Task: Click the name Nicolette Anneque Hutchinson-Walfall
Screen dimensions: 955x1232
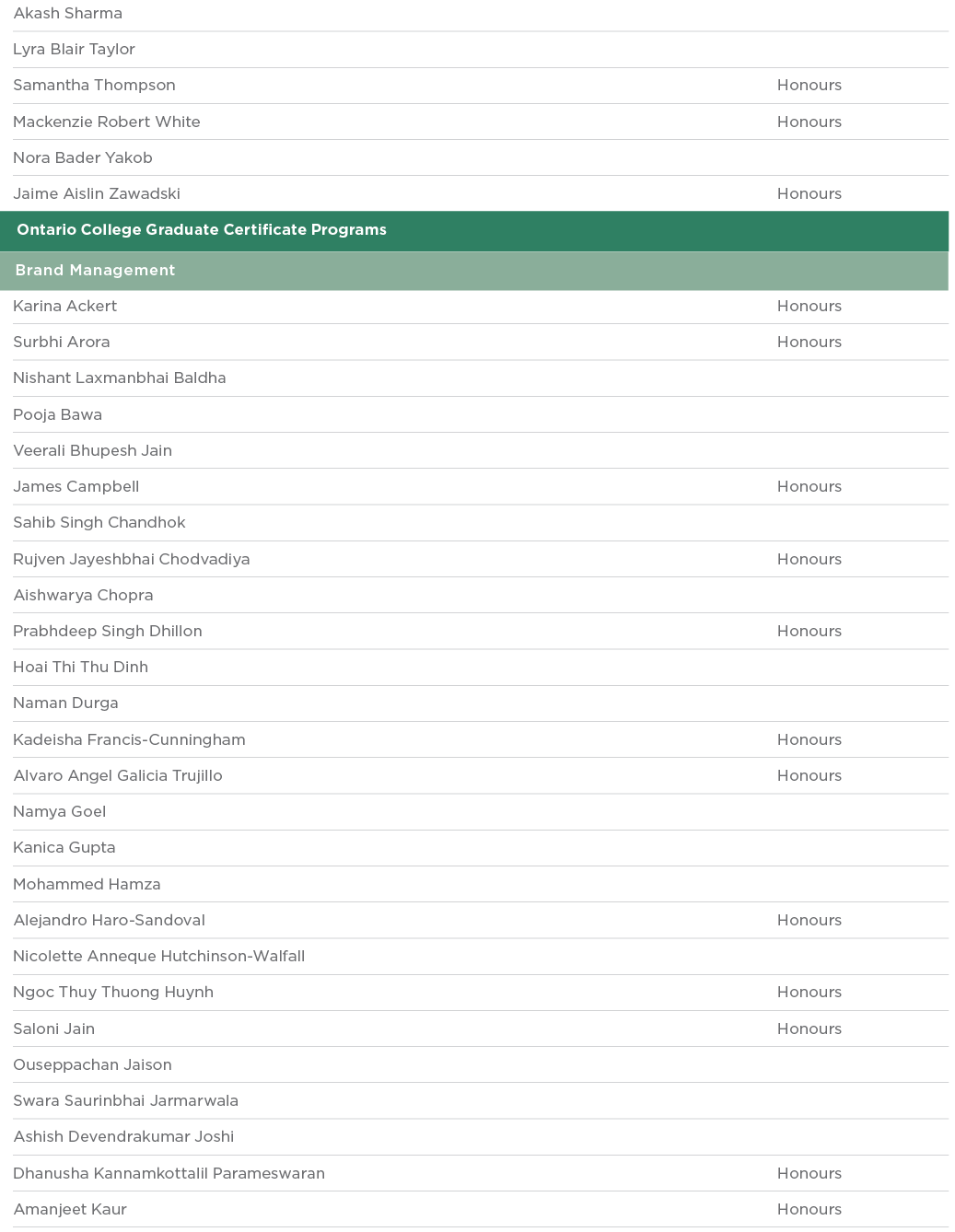Action: point(158,957)
